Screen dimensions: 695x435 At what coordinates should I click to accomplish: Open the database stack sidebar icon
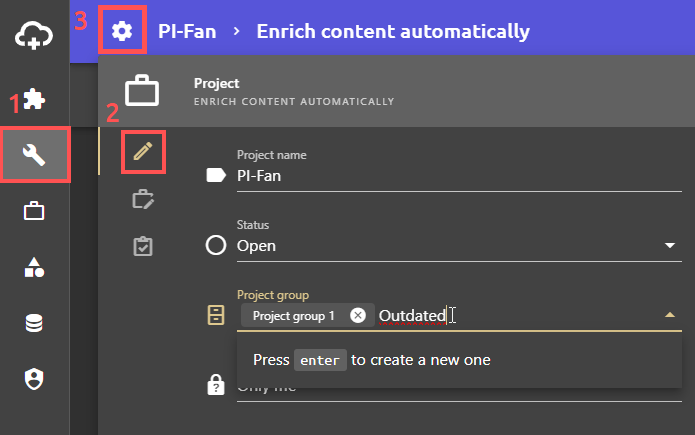[34, 323]
